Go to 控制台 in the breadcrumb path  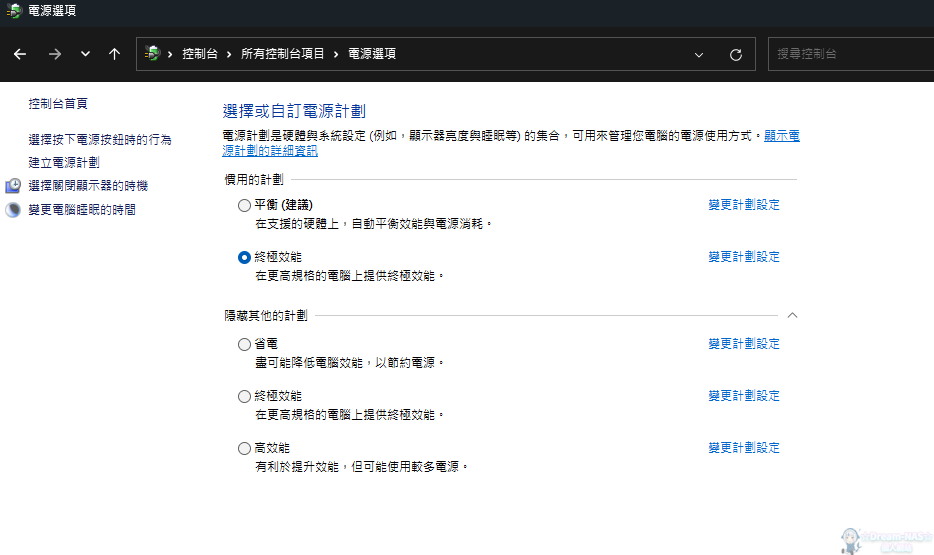(x=200, y=54)
